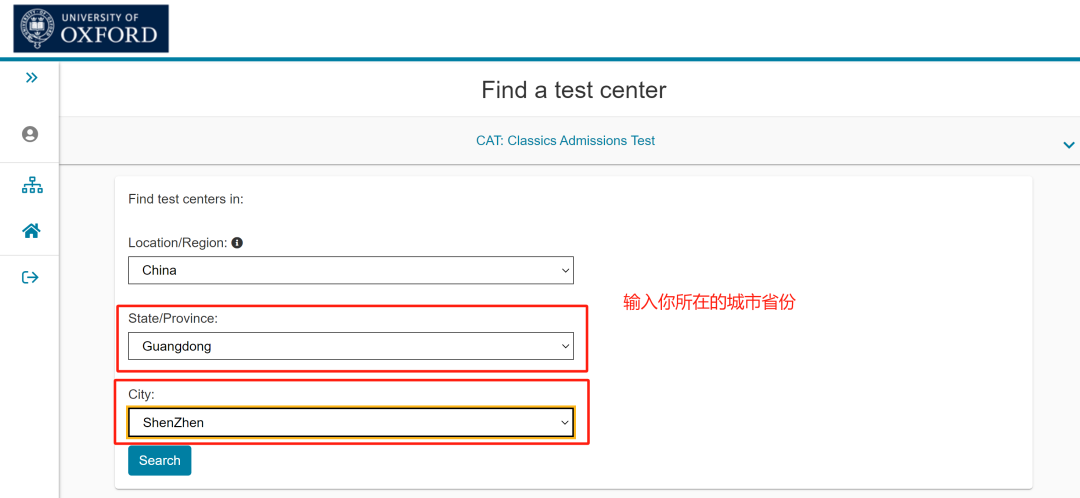Screen dimensions: 1080x498
Task: Click the Find a test center heading
Action: pos(573,90)
